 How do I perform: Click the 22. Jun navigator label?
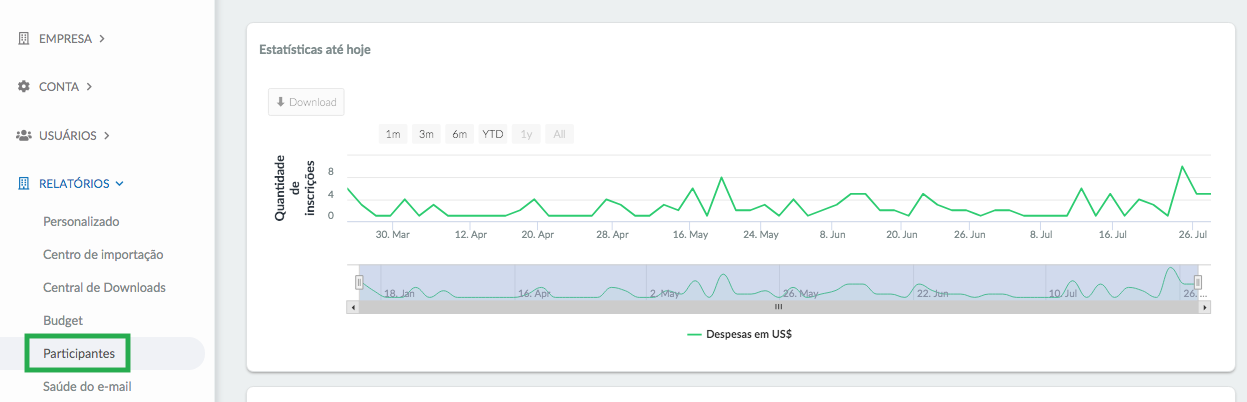(x=933, y=294)
